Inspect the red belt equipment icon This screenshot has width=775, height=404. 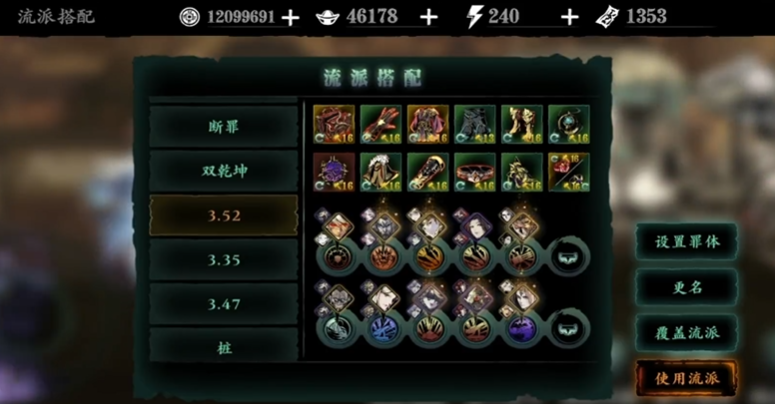(x=474, y=172)
